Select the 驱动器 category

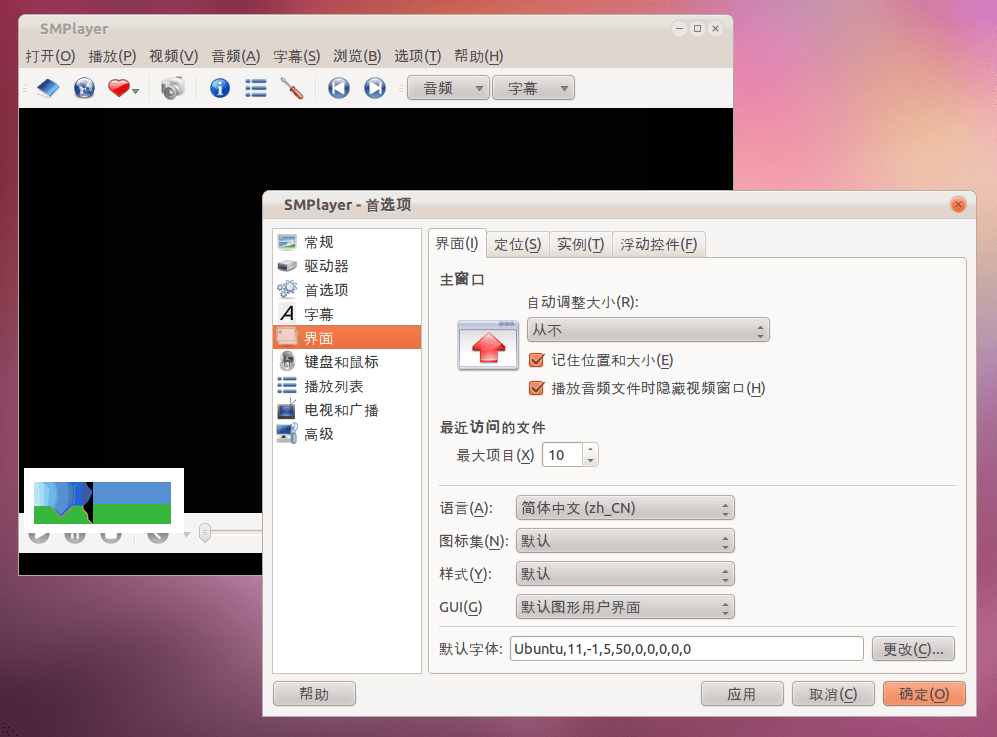tap(347, 266)
